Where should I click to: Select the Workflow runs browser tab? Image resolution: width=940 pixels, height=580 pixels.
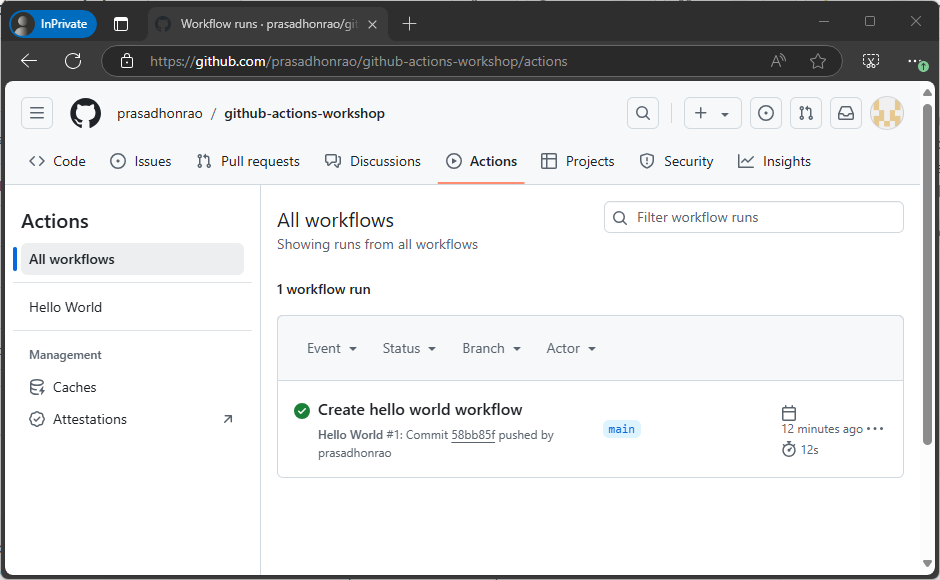268,24
